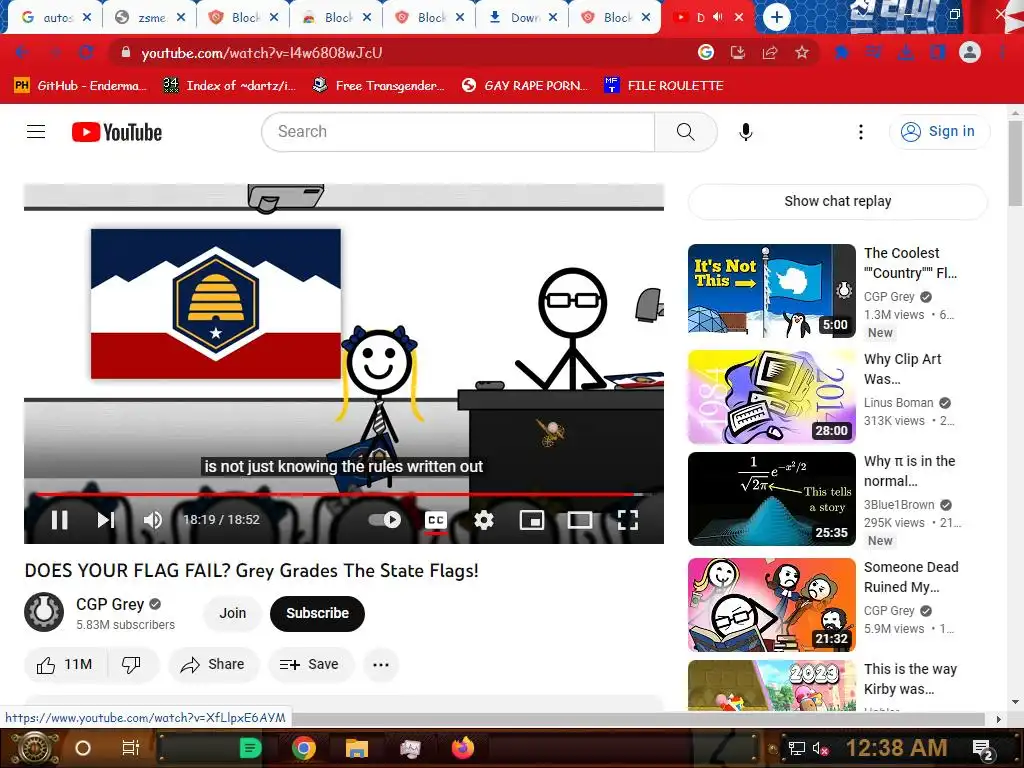Open the Index of ~dartz bookmark
The image size is (1024, 768).
tap(229, 86)
